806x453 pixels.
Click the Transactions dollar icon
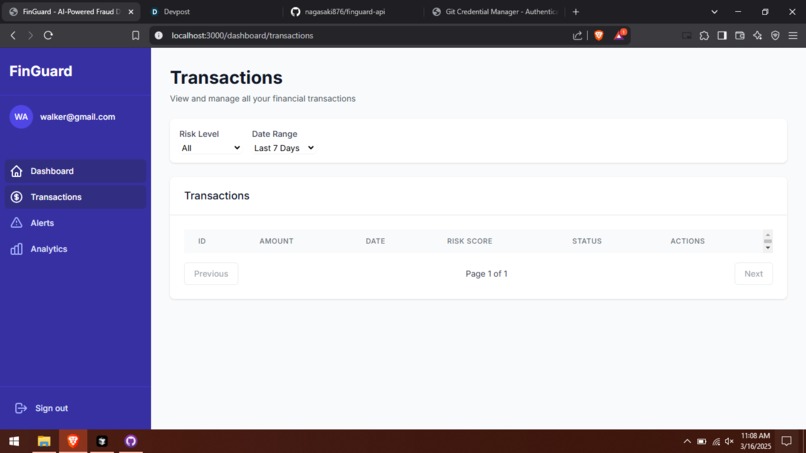(x=16, y=197)
